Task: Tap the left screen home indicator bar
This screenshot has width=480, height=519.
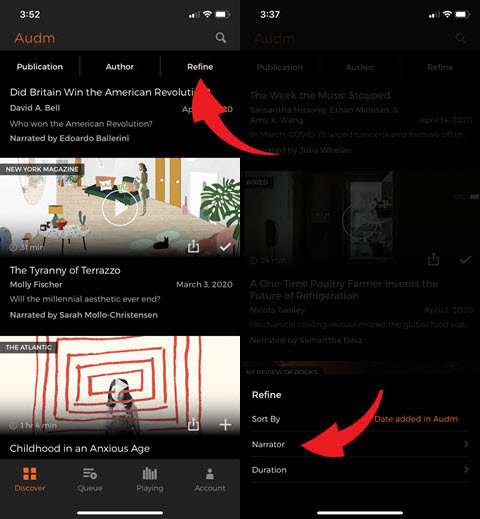Action: point(120,513)
